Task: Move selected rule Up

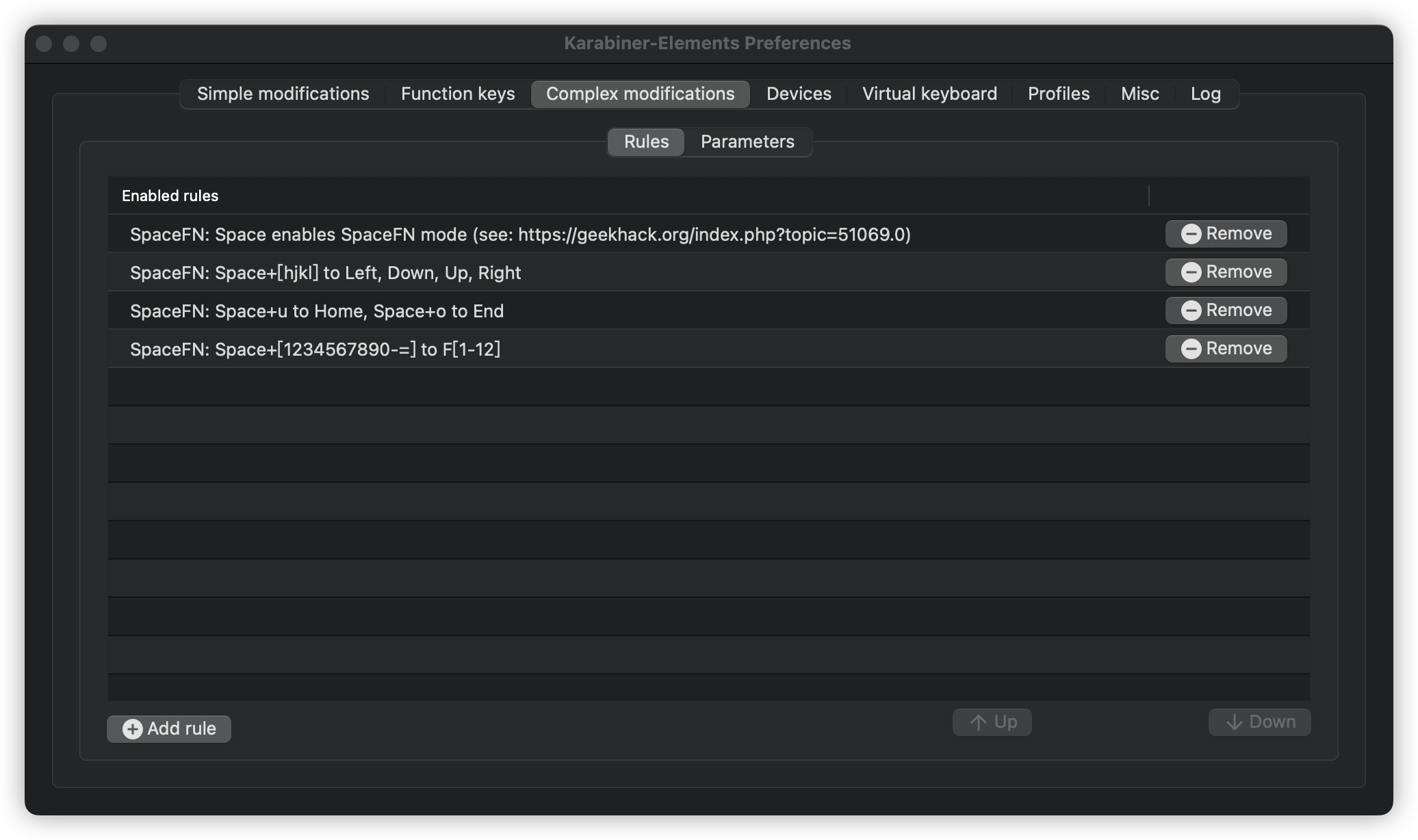Action: tap(992, 722)
